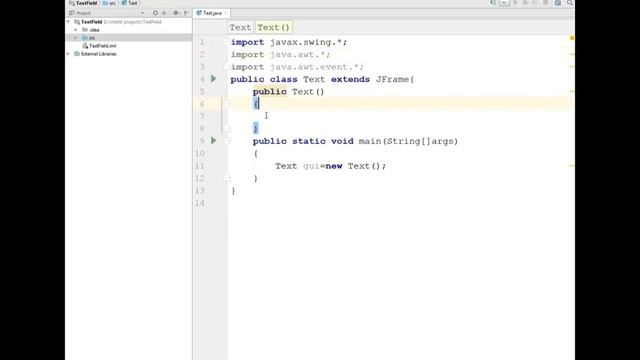Run main method from line 9 gutter arrow

point(213,140)
